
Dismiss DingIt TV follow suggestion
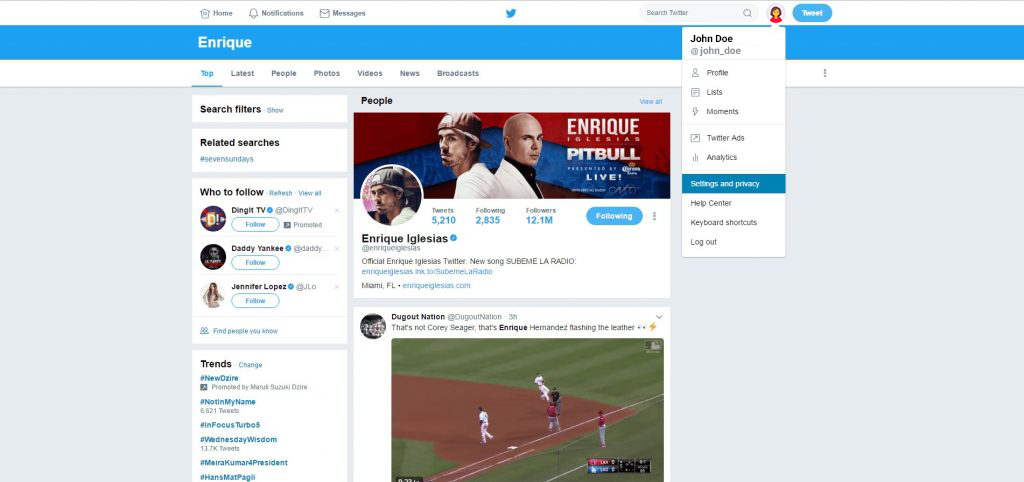tap(336, 210)
